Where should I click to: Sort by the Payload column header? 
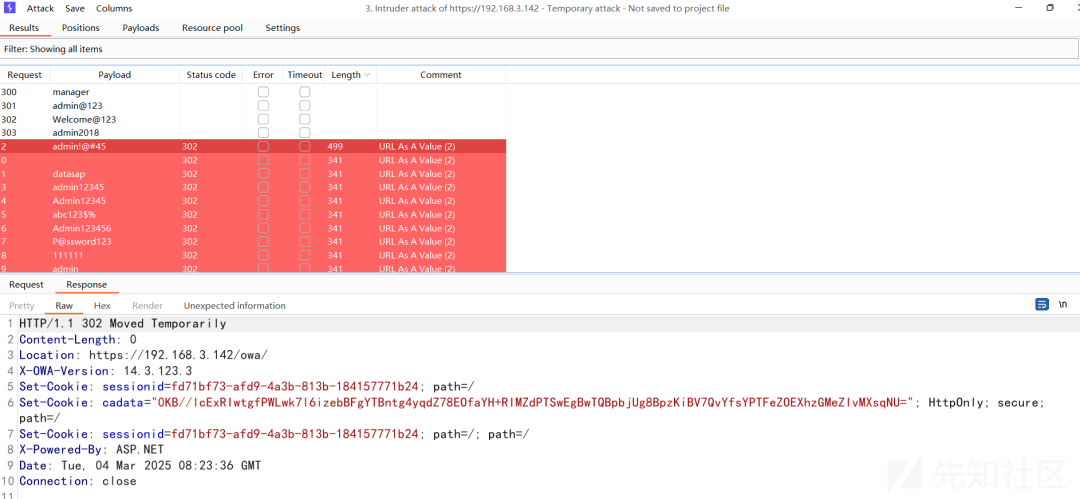(x=114, y=74)
